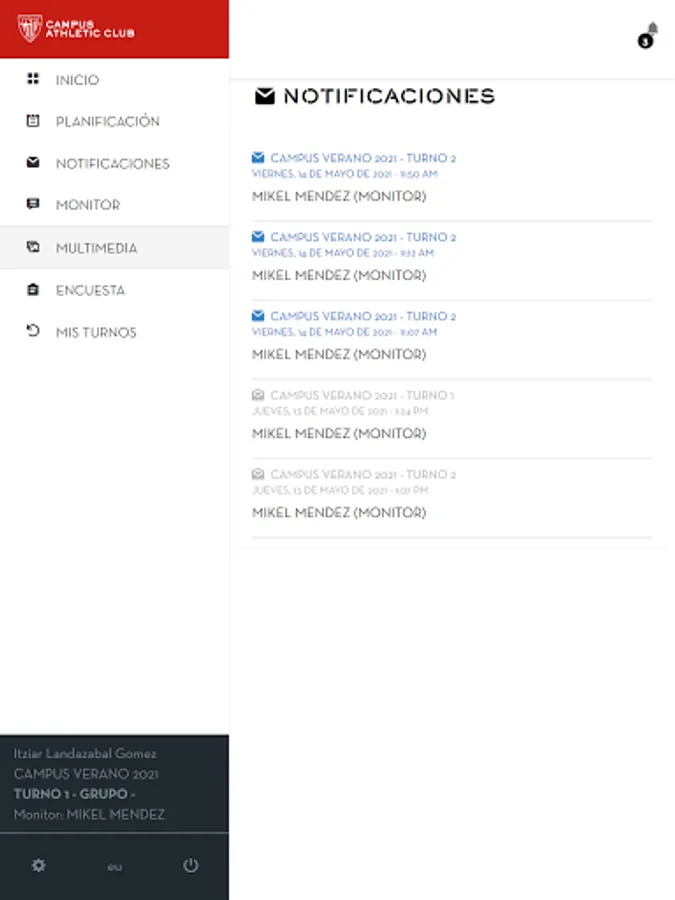
Task: Open unread Turno 2 notification from 11:50 AM
Action: tap(452, 177)
